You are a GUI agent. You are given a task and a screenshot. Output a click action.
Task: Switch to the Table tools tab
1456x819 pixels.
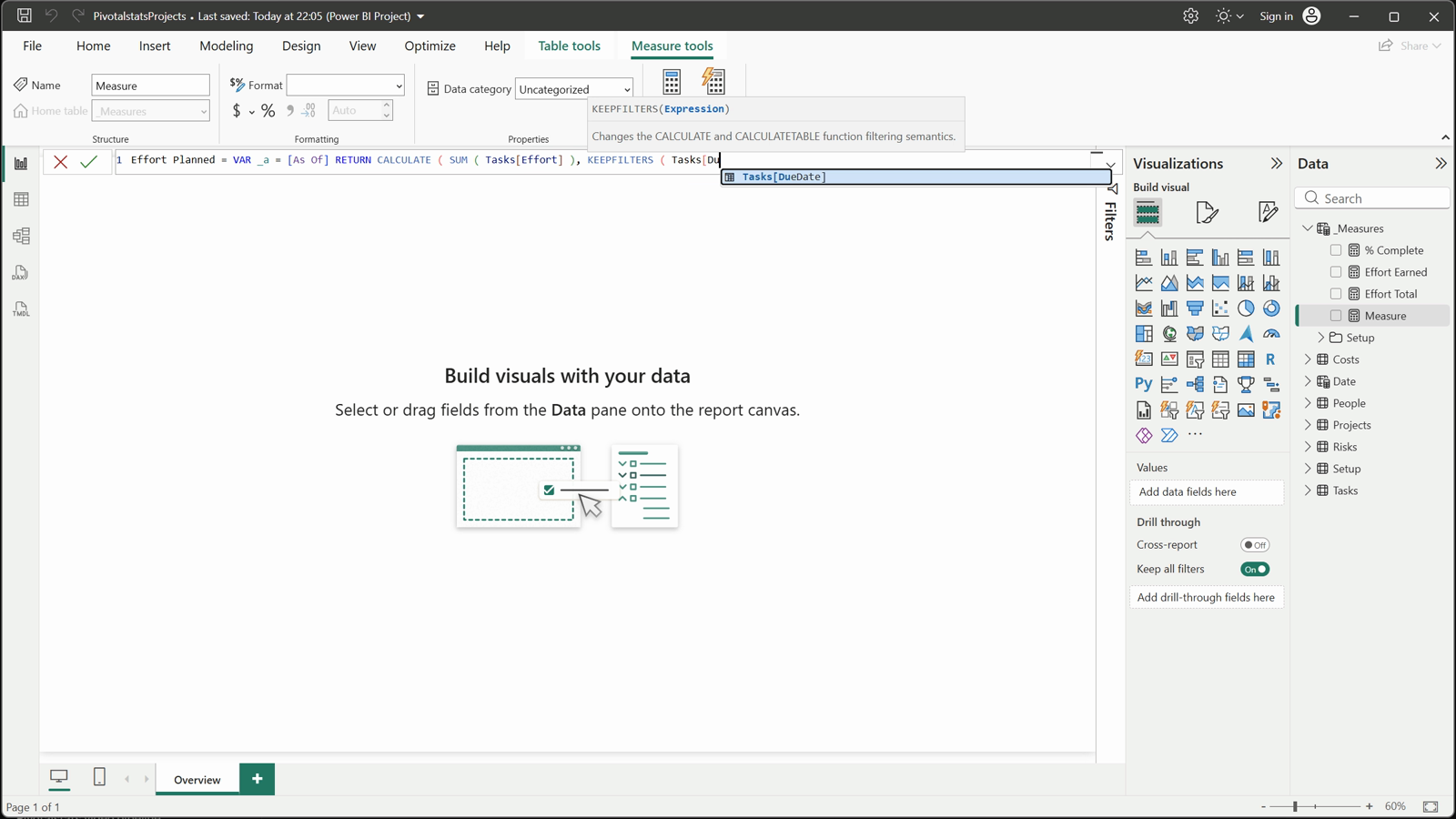[x=569, y=45]
